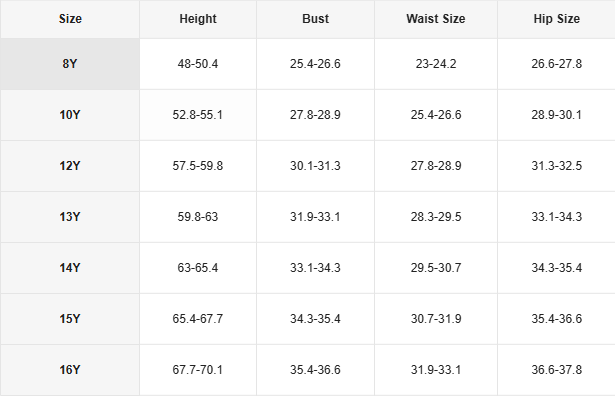Click the Bust column header
This screenshot has width=615, height=397.
pyautogui.click(x=315, y=19)
